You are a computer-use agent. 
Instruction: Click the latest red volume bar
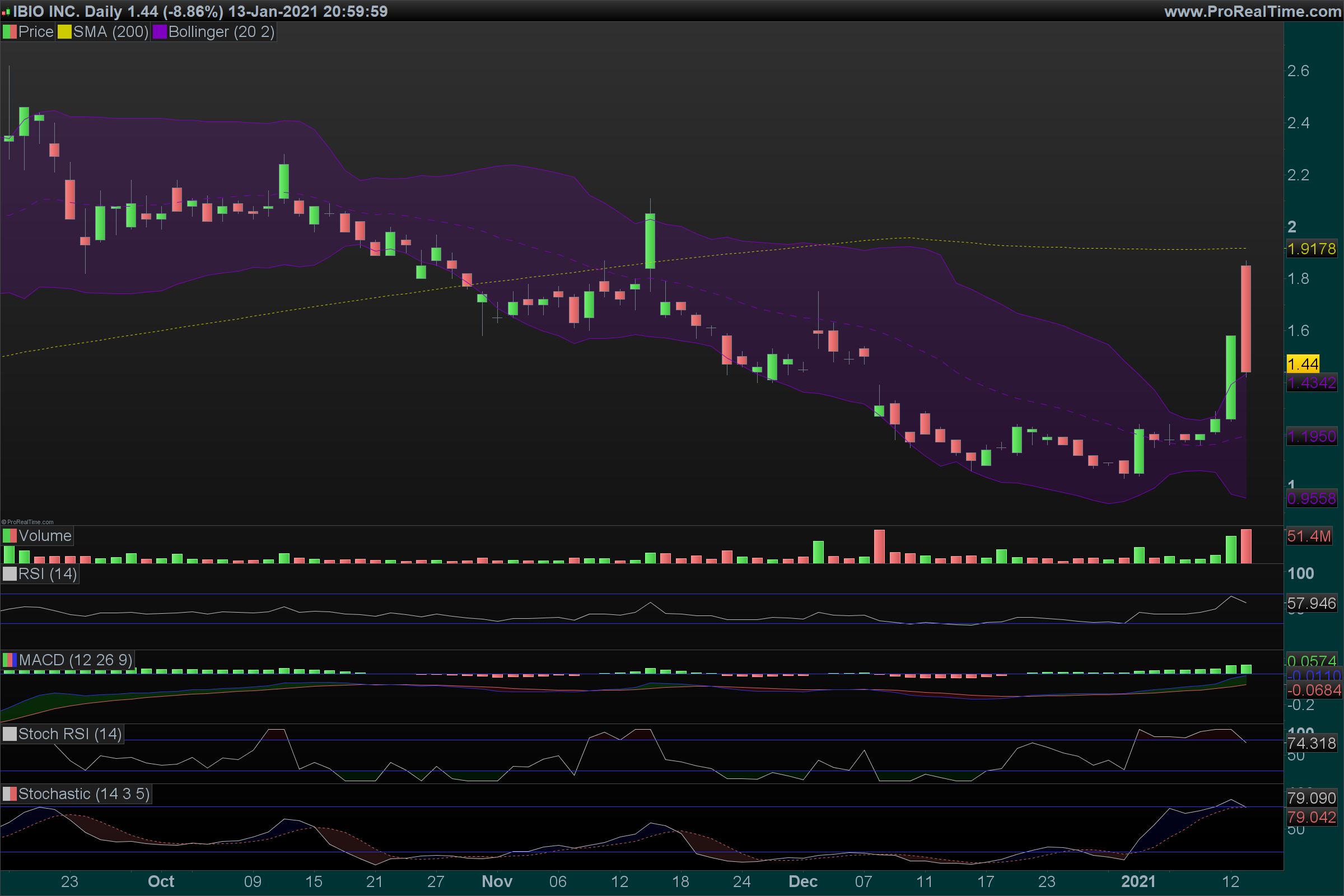[1245, 547]
